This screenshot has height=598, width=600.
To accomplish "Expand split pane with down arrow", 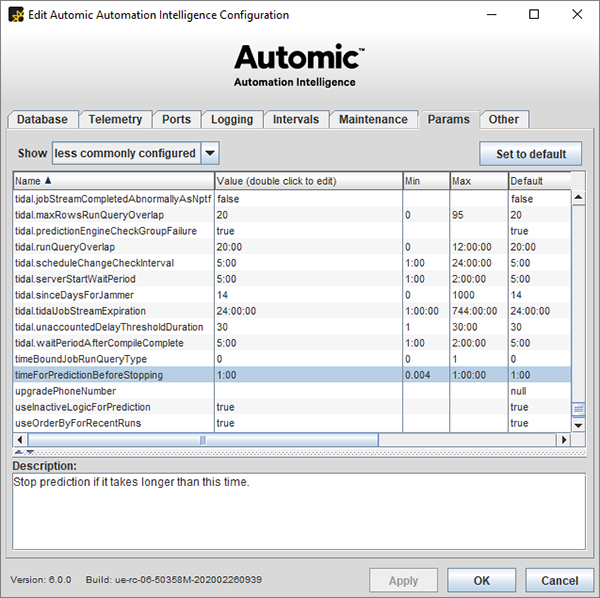I will [30, 452].
